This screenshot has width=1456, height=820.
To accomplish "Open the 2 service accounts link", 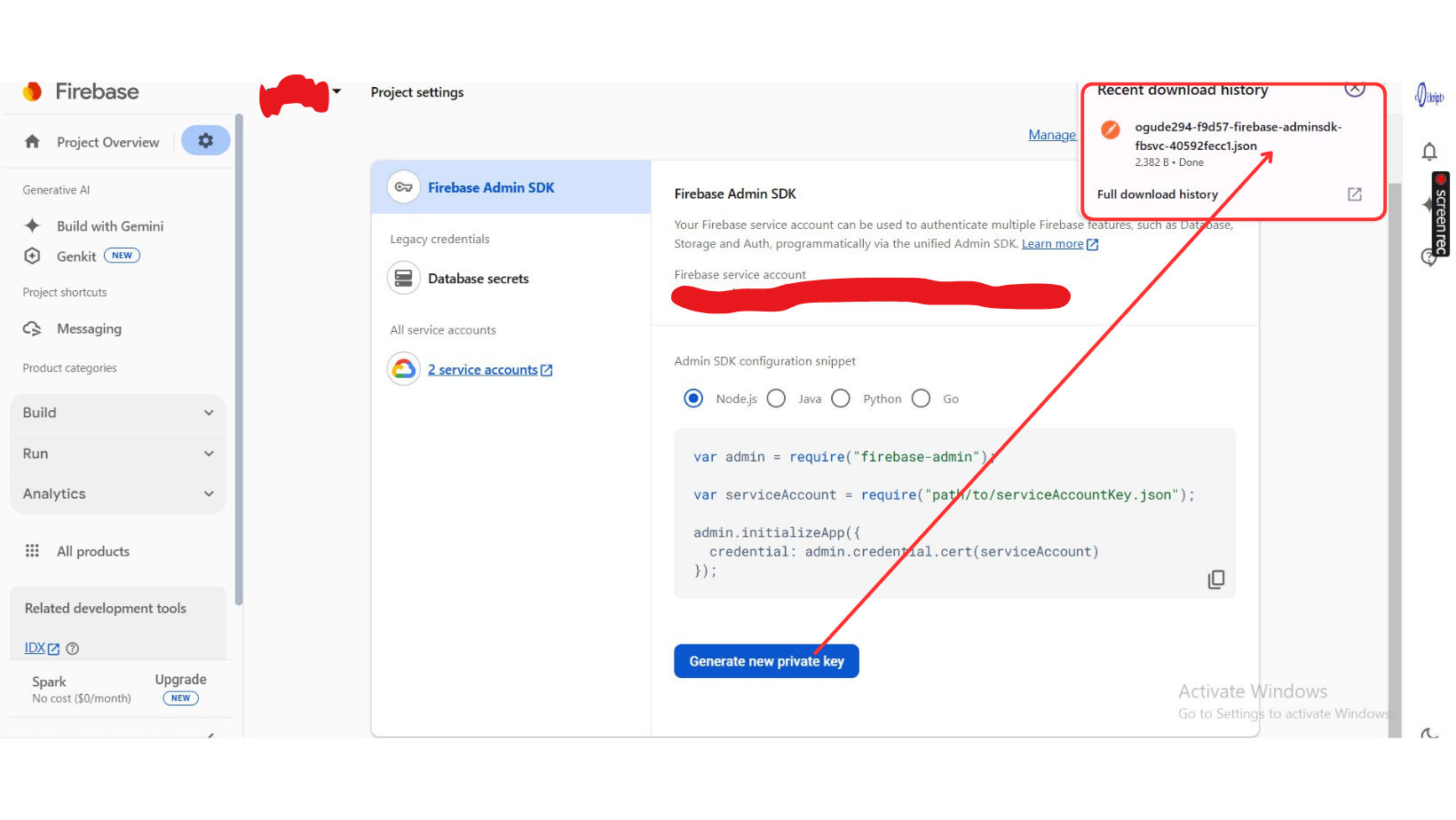I will [x=483, y=370].
